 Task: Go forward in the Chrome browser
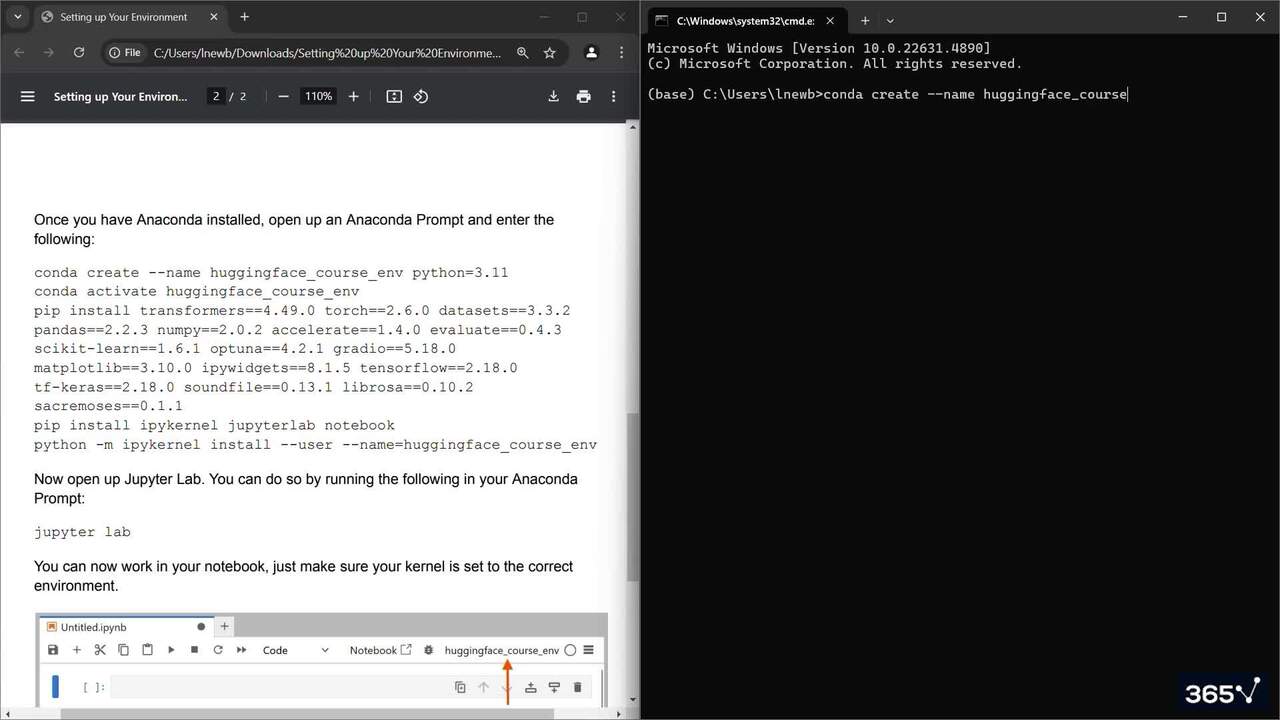pyautogui.click(x=49, y=52)
